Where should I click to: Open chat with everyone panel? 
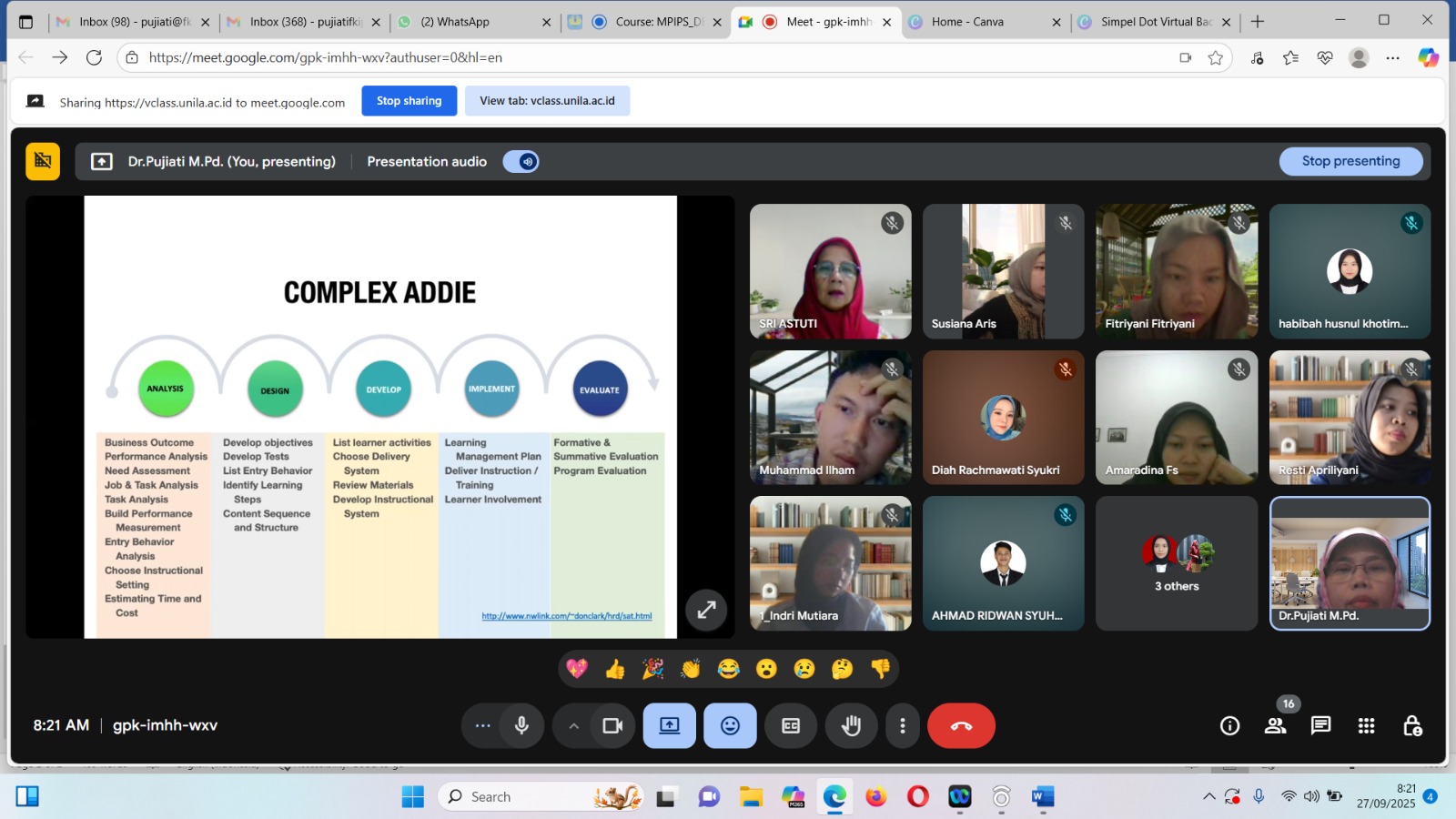[1320, 725]
